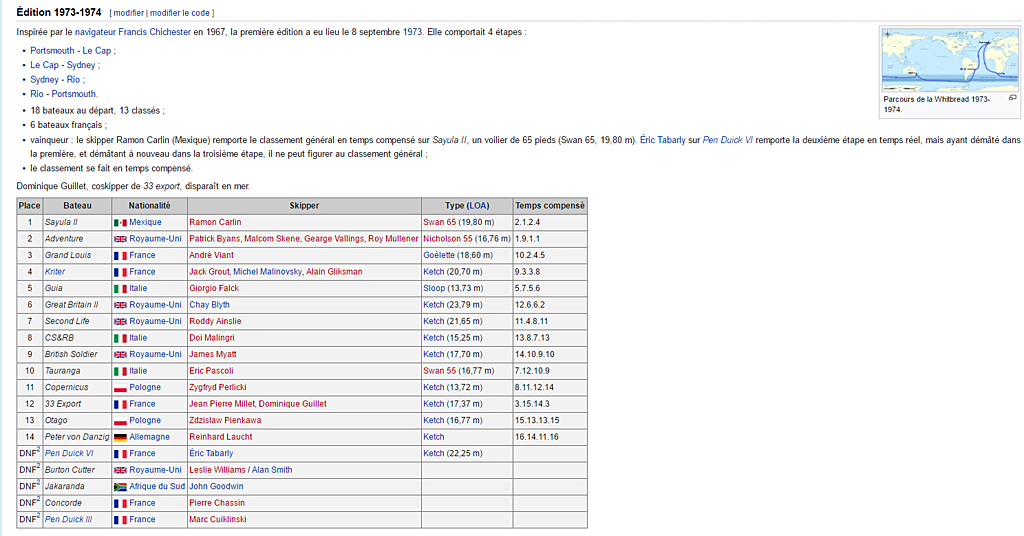1024x536 pixels.
Task: Open the Pen Duick III boat link
Action: [x=68, y=520]
